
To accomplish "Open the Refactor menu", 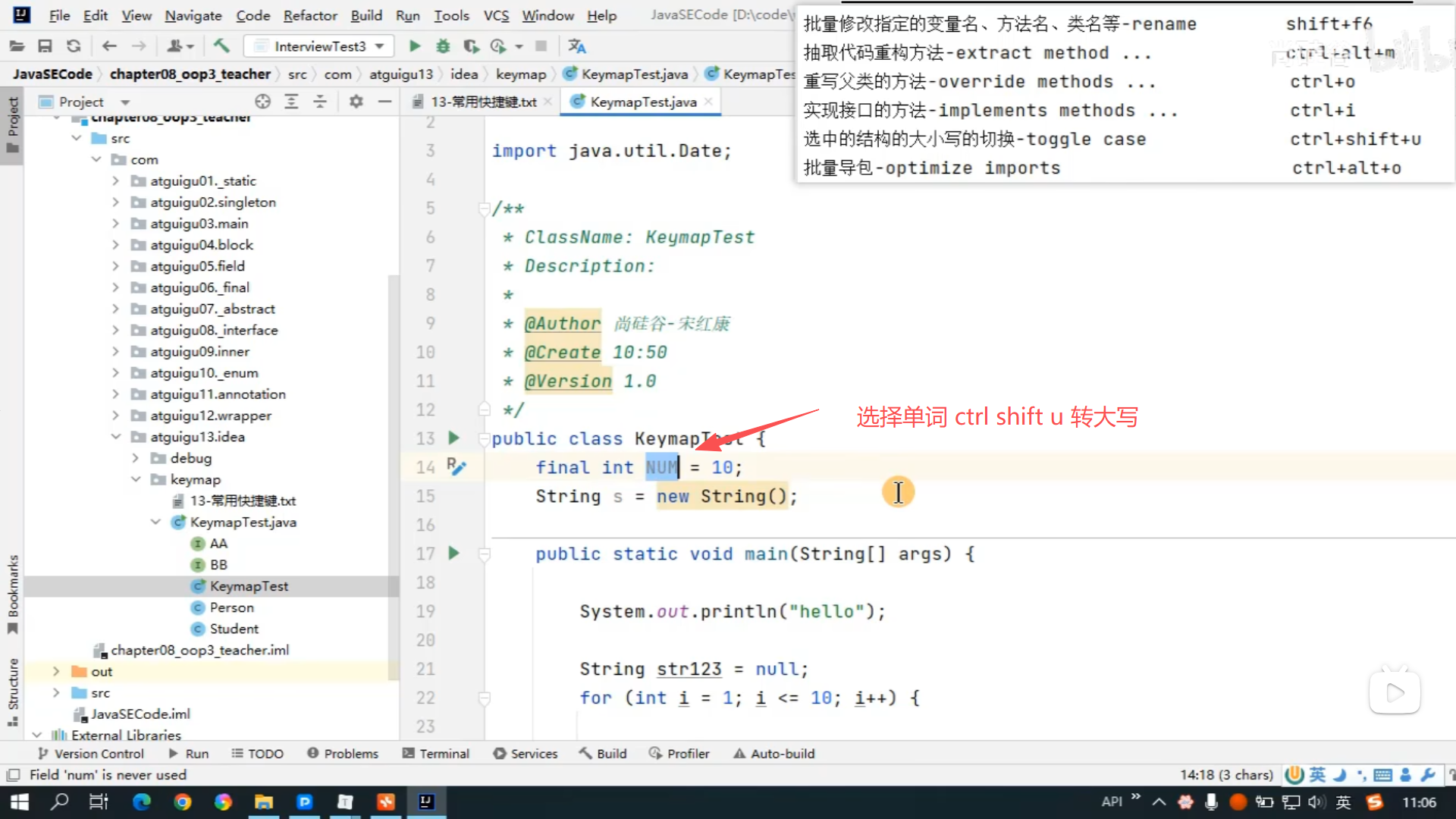I will 309,15.
